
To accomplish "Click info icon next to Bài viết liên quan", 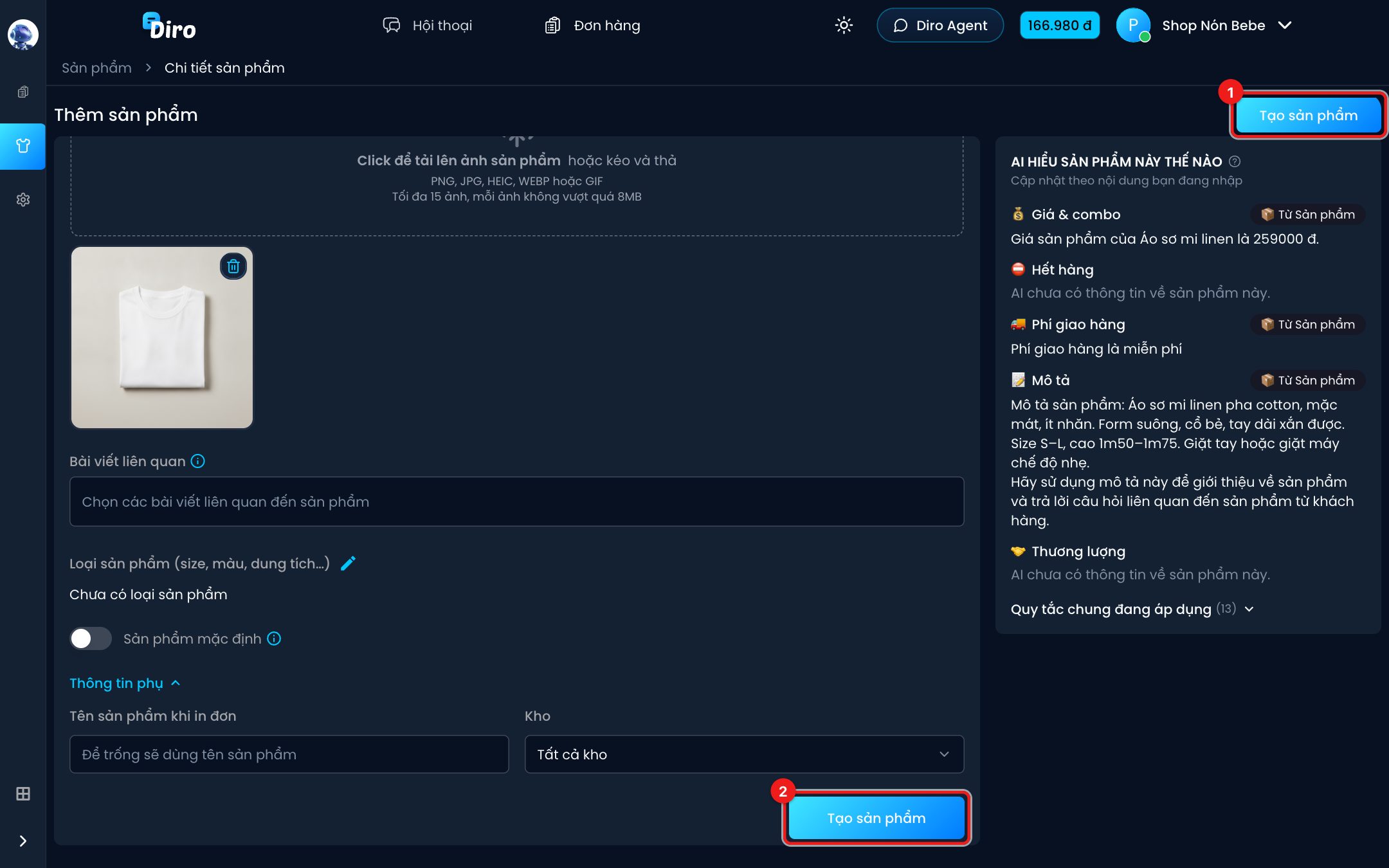I will point(198,461).
